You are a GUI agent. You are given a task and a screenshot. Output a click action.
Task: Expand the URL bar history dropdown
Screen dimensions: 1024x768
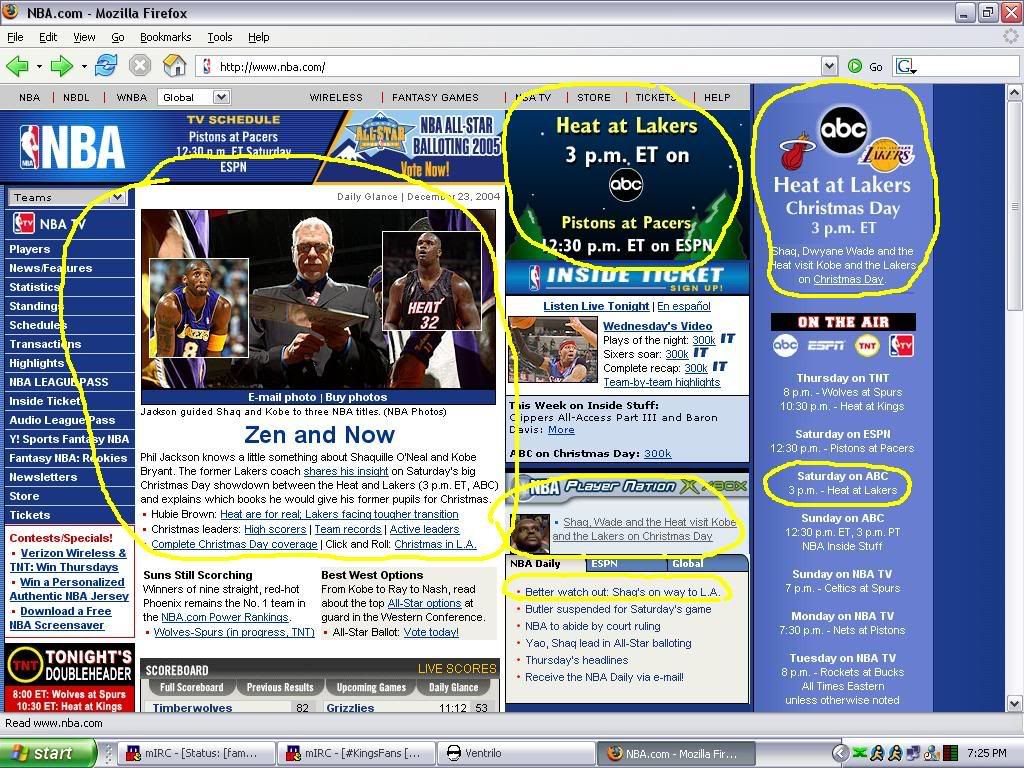[x=829, y=66]
